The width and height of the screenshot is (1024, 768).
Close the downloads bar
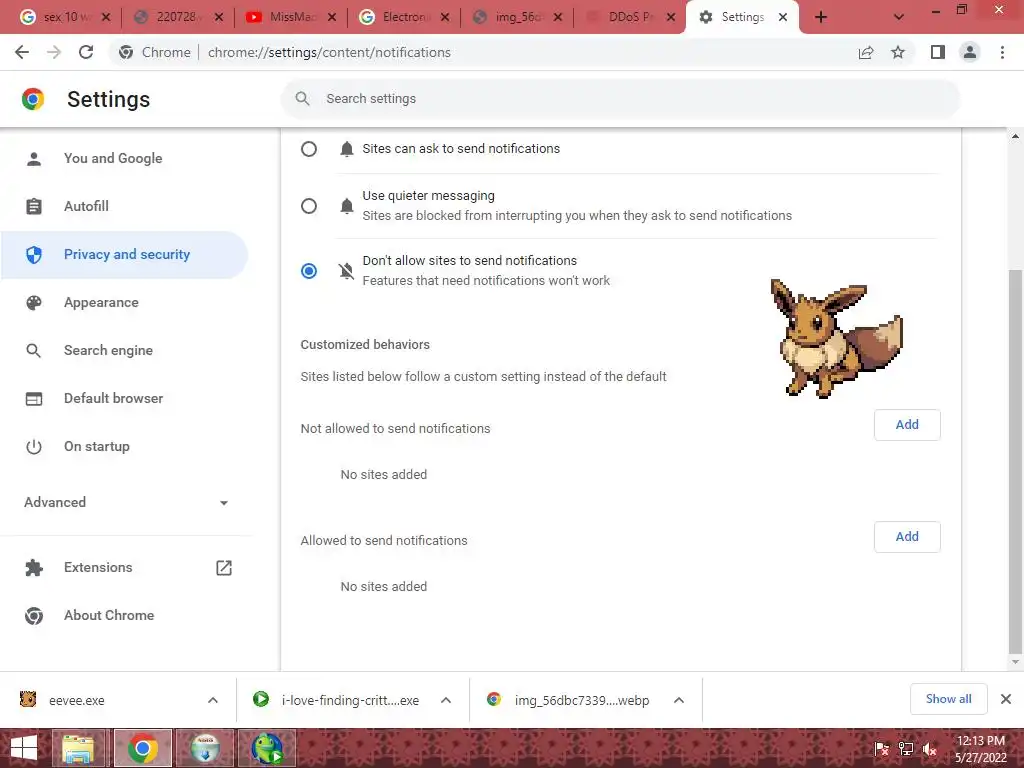coord(1006,699)
